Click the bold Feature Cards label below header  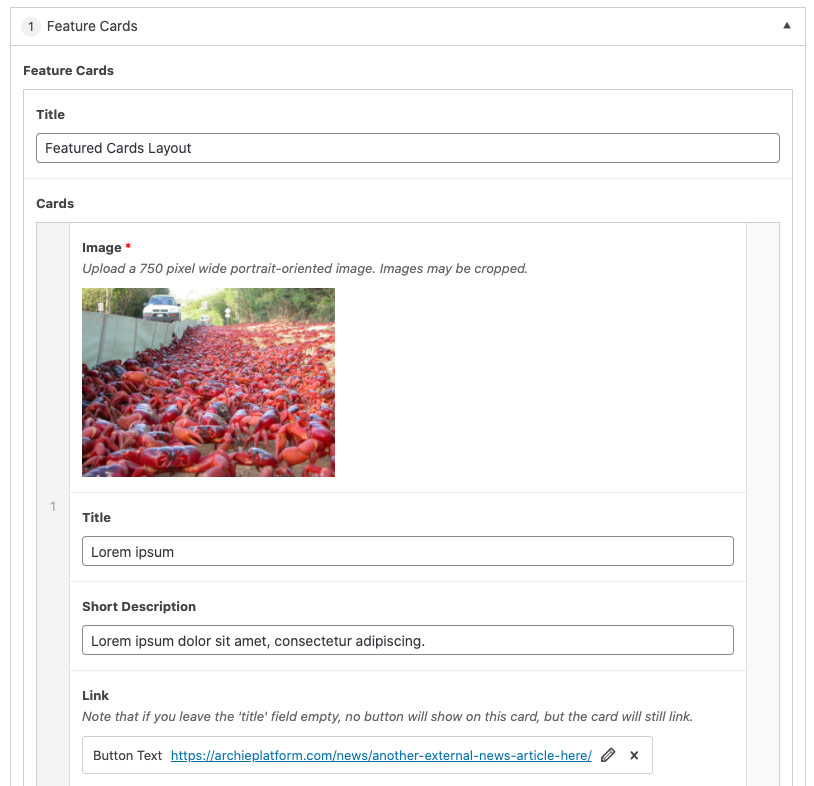click(68, 71)
